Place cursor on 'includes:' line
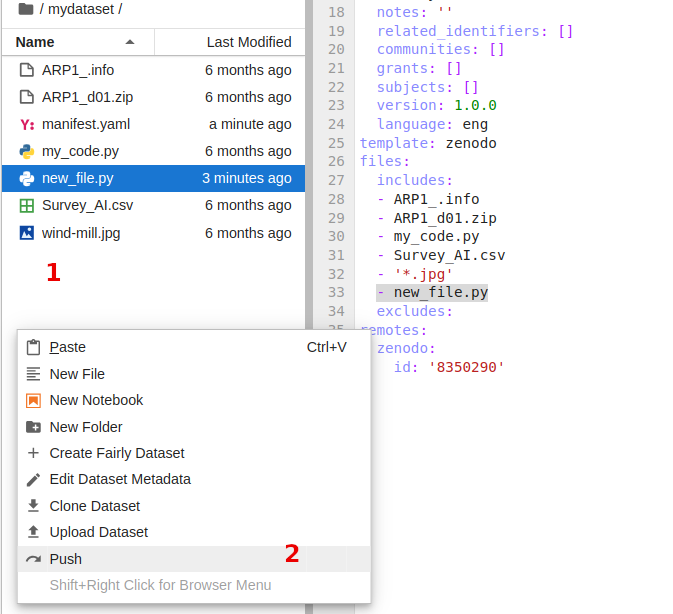 point(415,180)
